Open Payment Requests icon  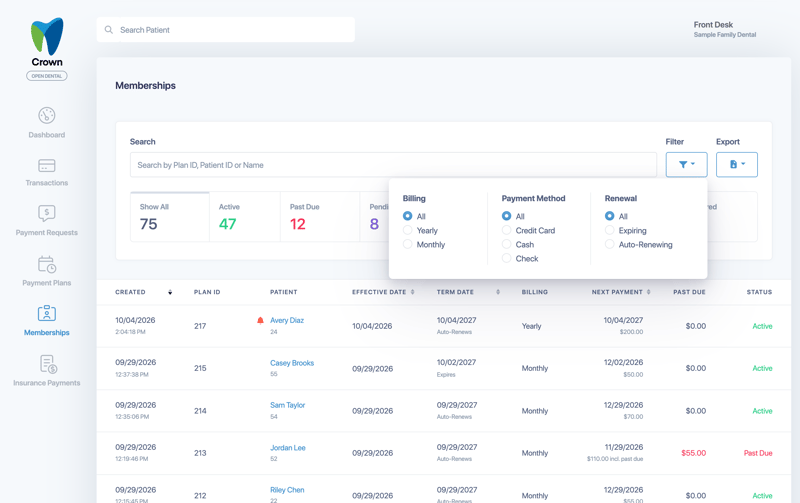(x=46, y=213)
